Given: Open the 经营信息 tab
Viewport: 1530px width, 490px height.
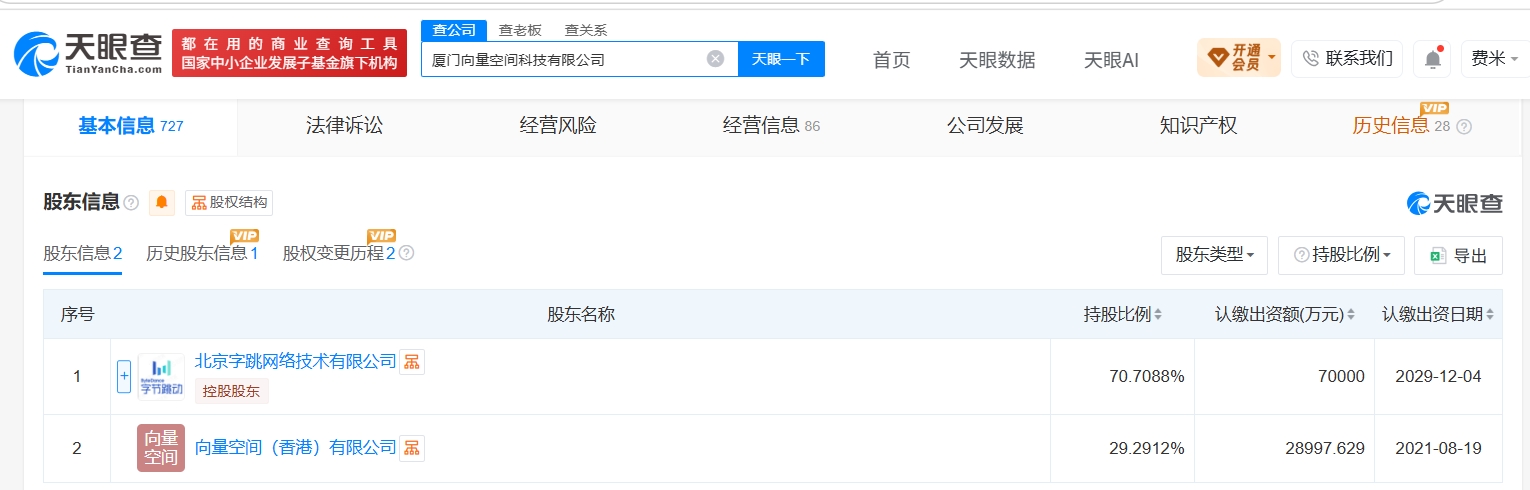Looking at the screenshot, I should pyautogui.click(x=771, y=126).
